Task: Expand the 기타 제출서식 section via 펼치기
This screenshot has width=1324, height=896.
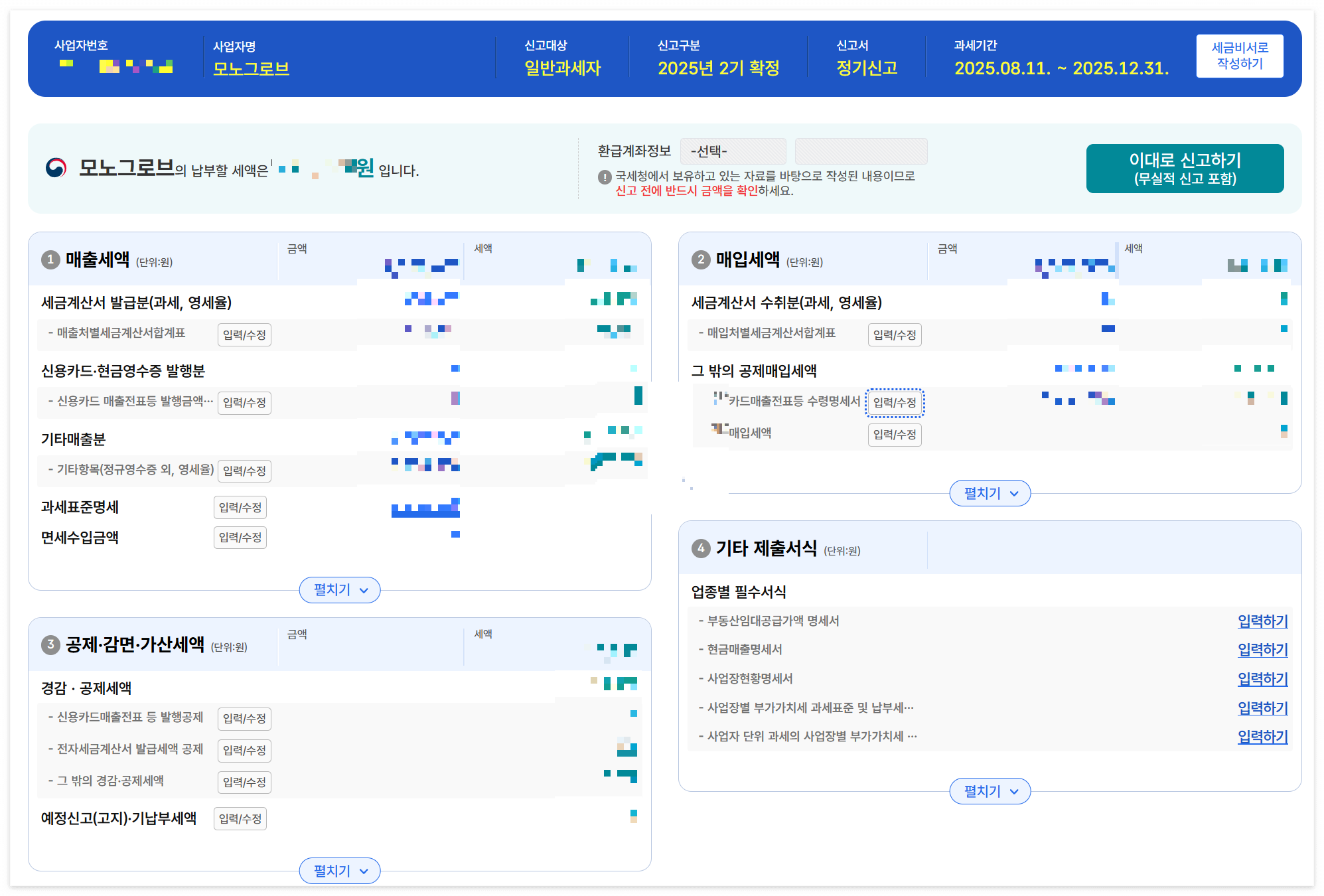Action: [x=989, y=791]
